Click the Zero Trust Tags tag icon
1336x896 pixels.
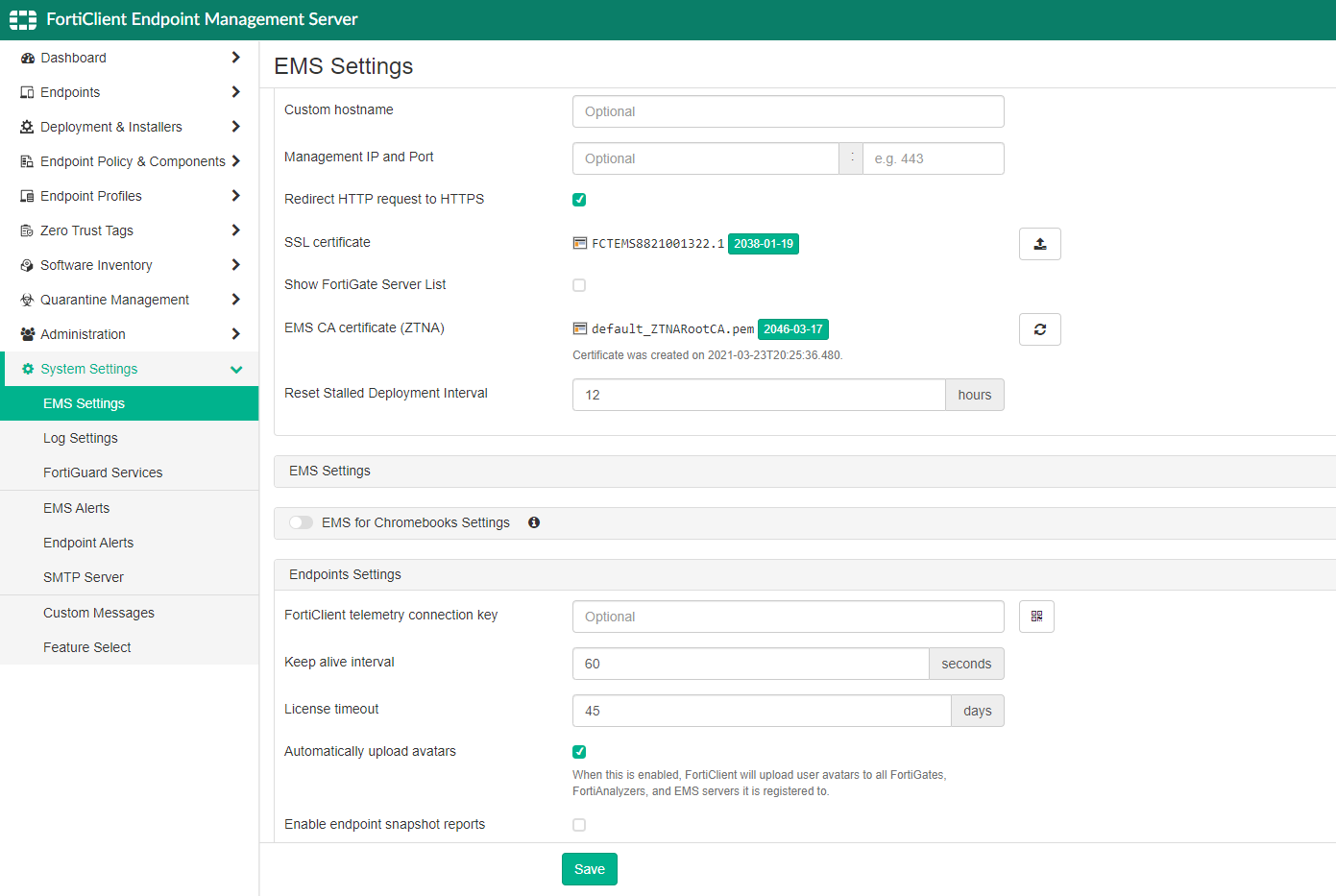(x=27, y=230)
